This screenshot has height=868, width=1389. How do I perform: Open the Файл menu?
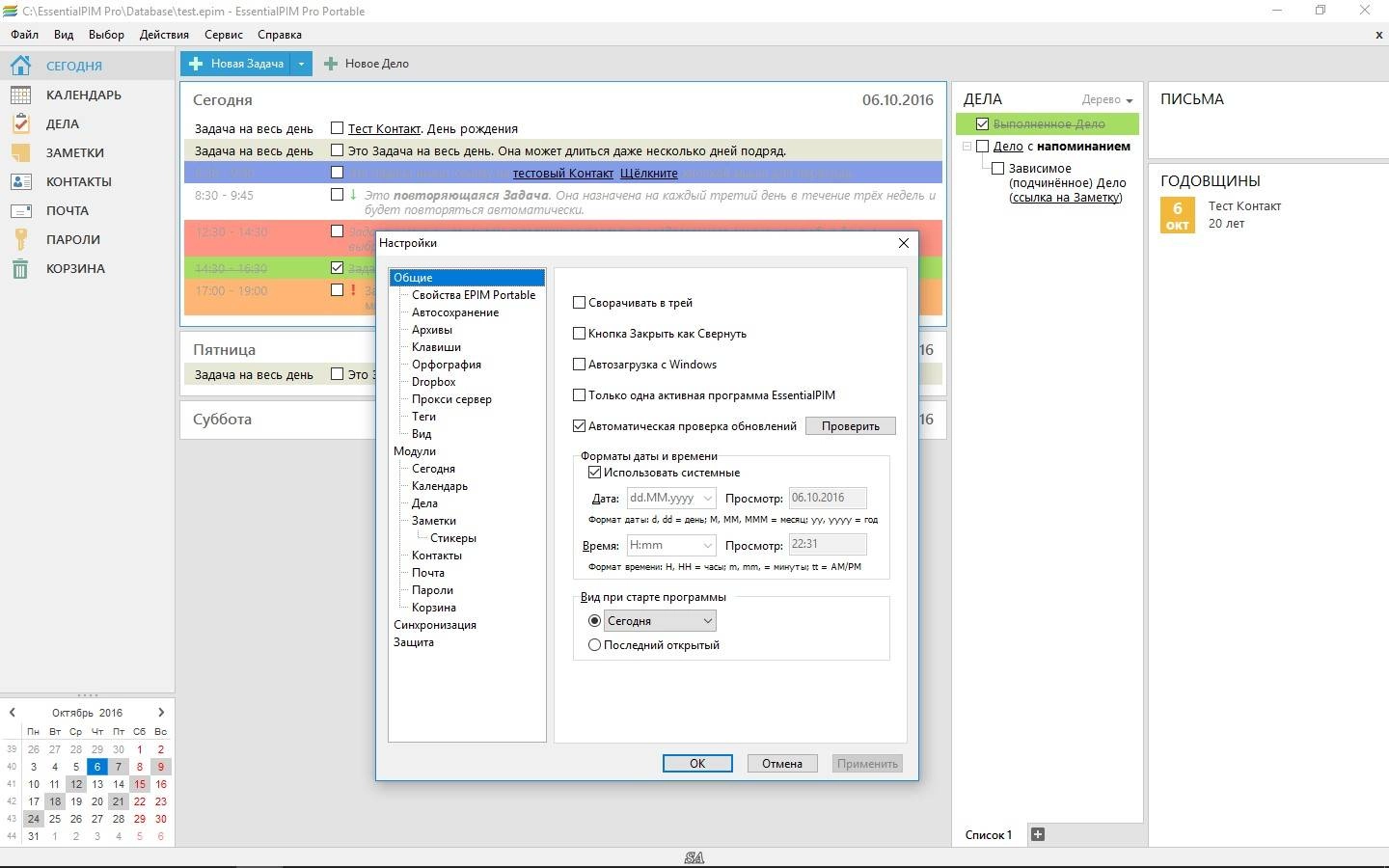[x=25, y=35]
